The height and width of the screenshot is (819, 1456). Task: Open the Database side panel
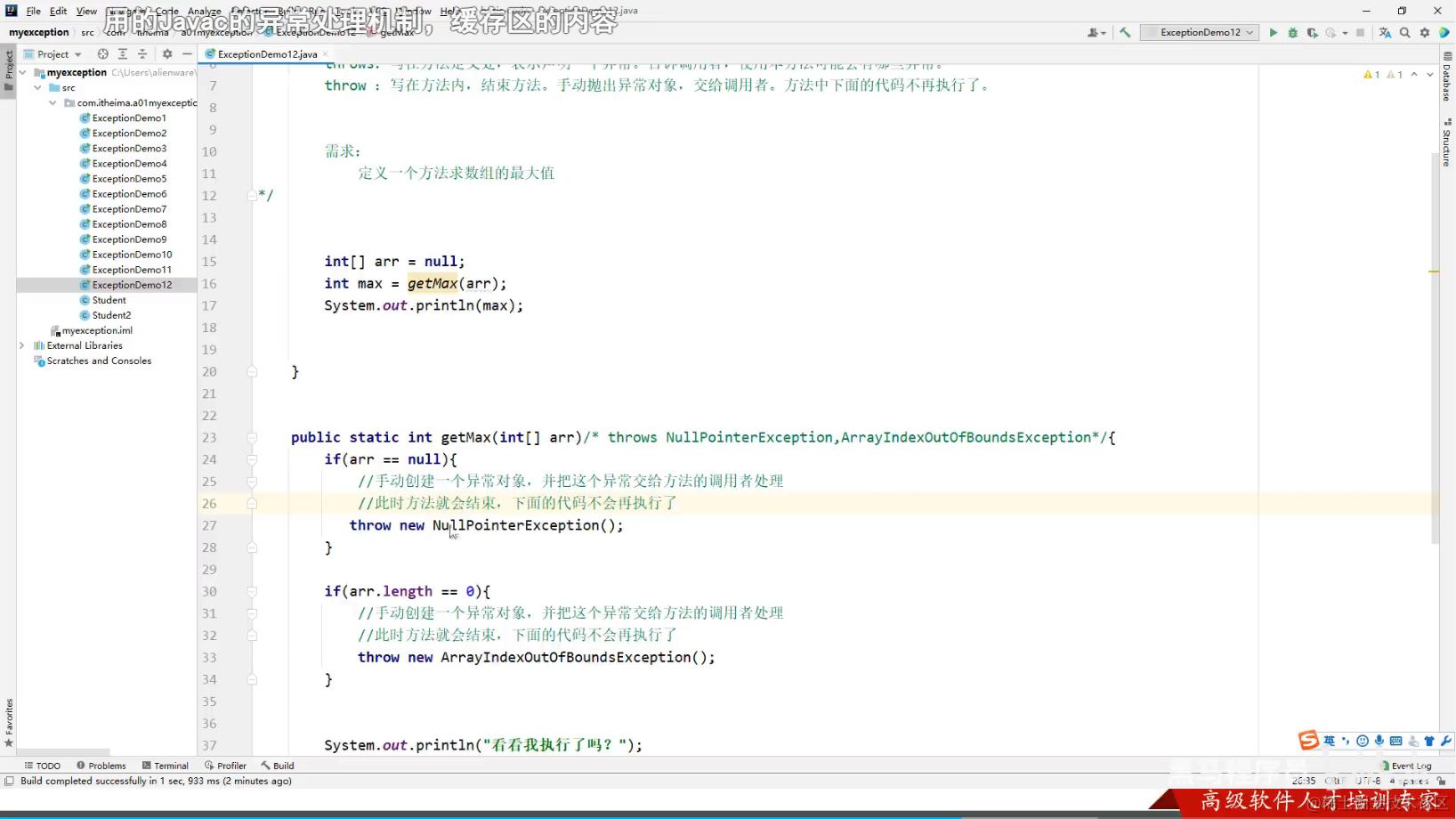click(1447, 77)
